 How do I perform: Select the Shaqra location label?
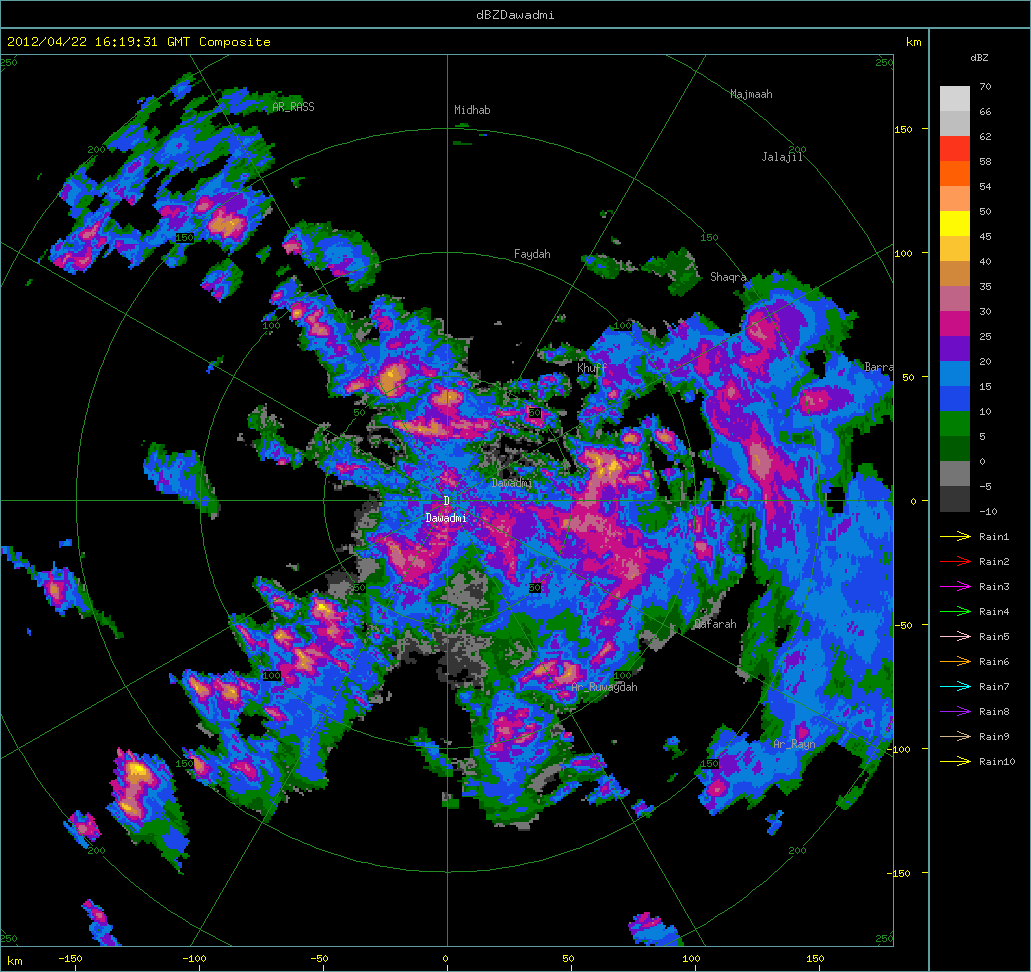728,277
